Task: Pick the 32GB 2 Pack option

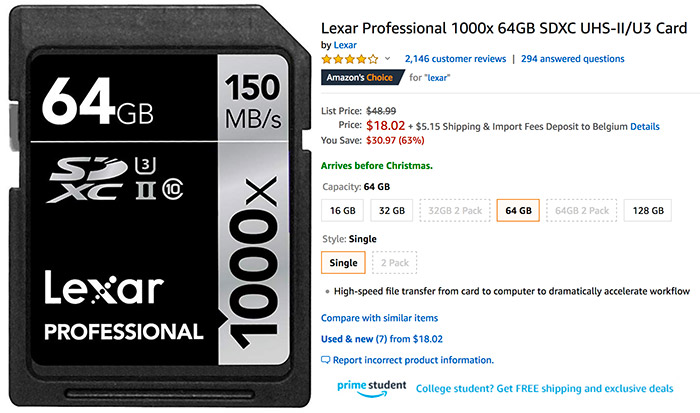Action: pyautogui.click(x=455, y=211)
